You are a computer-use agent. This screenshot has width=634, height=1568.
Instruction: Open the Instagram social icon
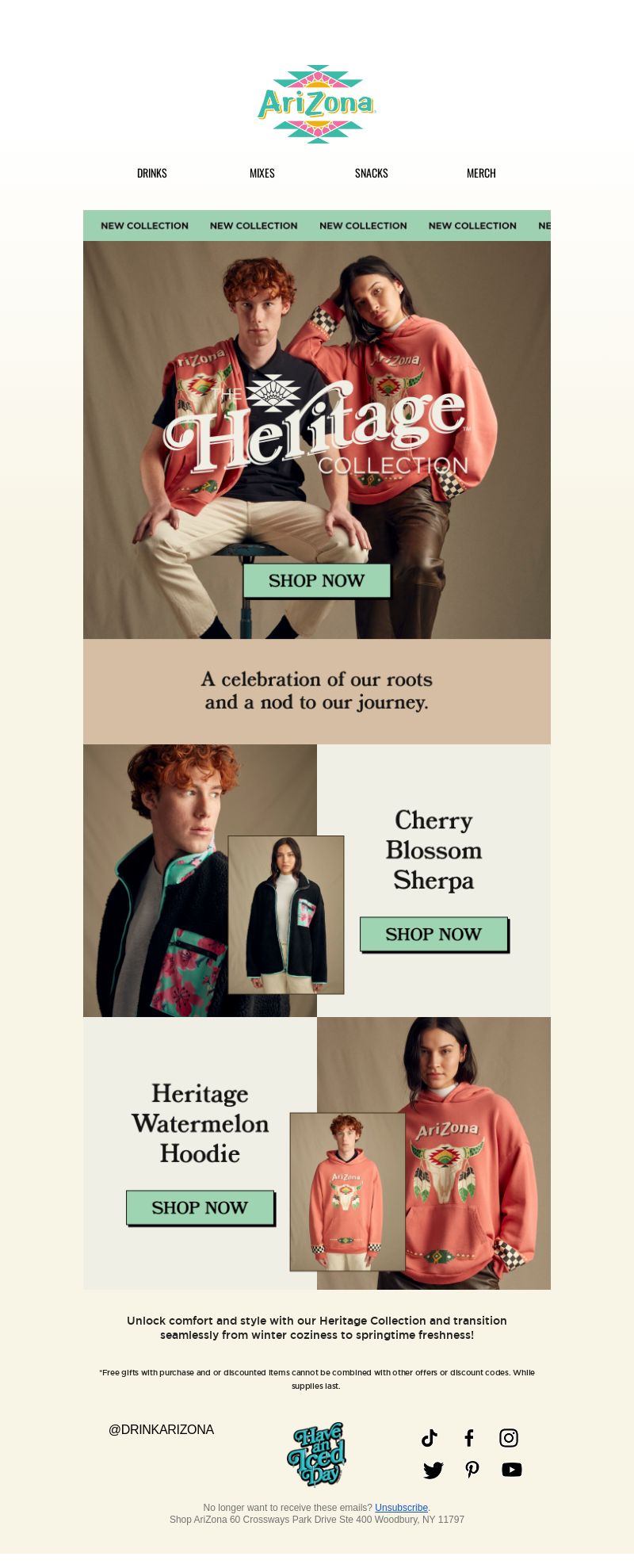(509, 1438)
